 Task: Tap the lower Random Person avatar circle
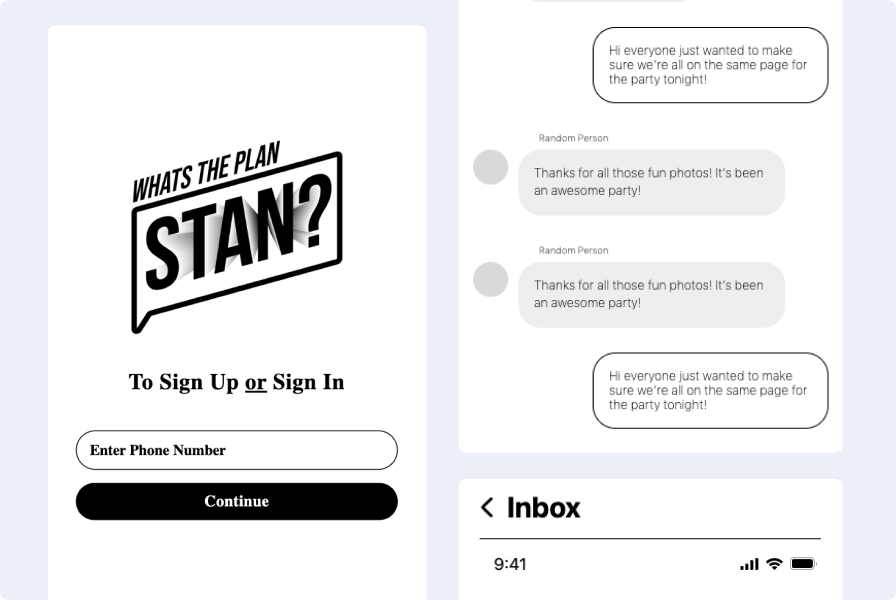491,279
